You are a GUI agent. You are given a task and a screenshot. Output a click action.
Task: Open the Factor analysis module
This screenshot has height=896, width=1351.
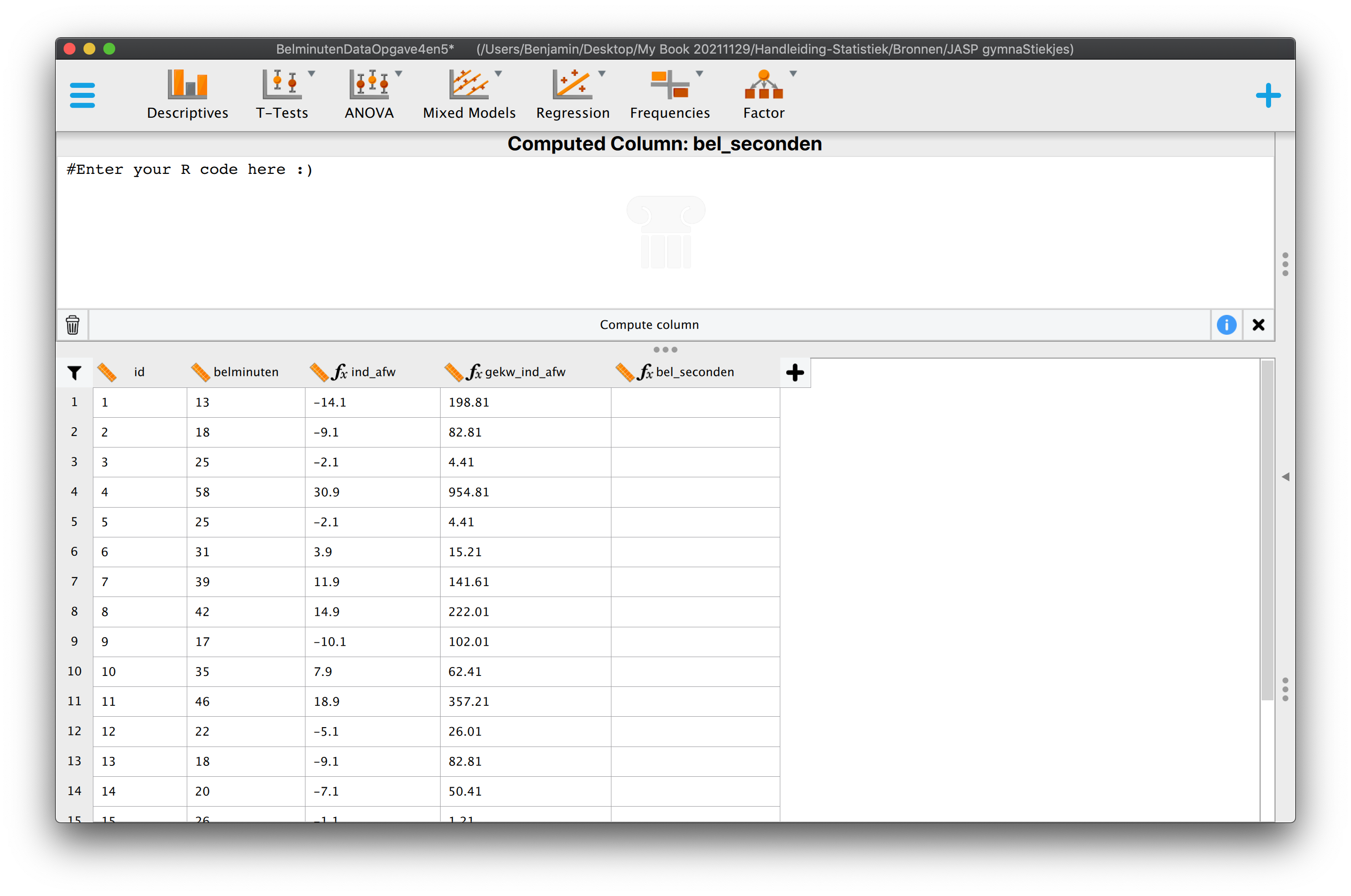763,94
